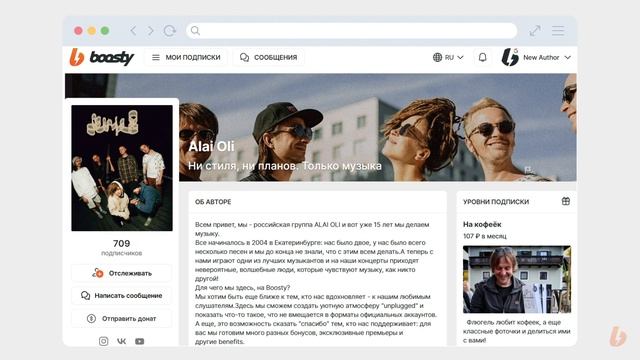The width and height of the screenshot is (640, 360).
Task: Click the green maximize window dot
Action: click(105, 31)
